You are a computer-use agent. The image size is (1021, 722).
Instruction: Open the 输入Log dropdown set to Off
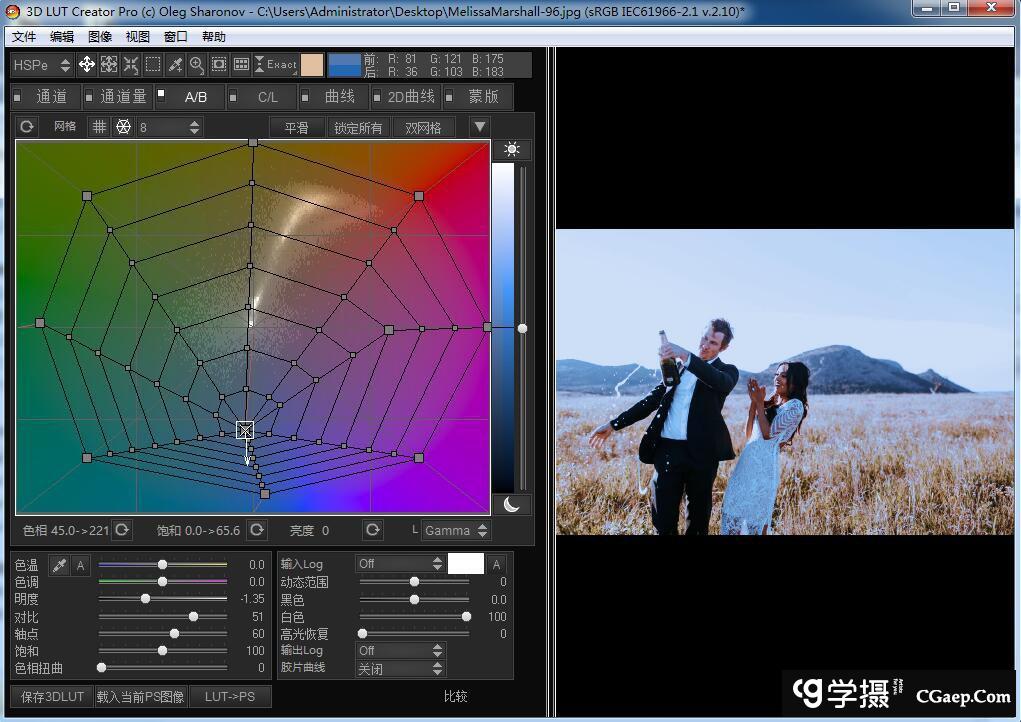click(400, 564)
